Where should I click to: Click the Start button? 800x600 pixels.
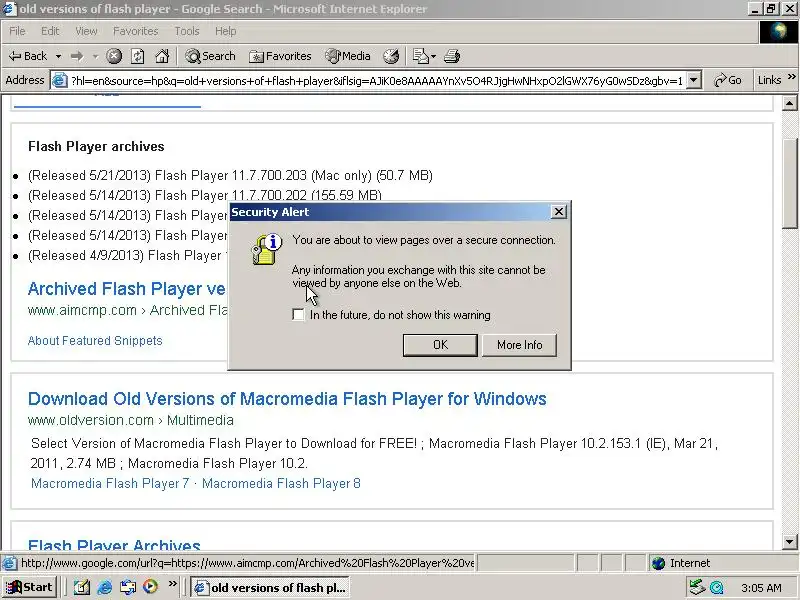pos(29,587)
